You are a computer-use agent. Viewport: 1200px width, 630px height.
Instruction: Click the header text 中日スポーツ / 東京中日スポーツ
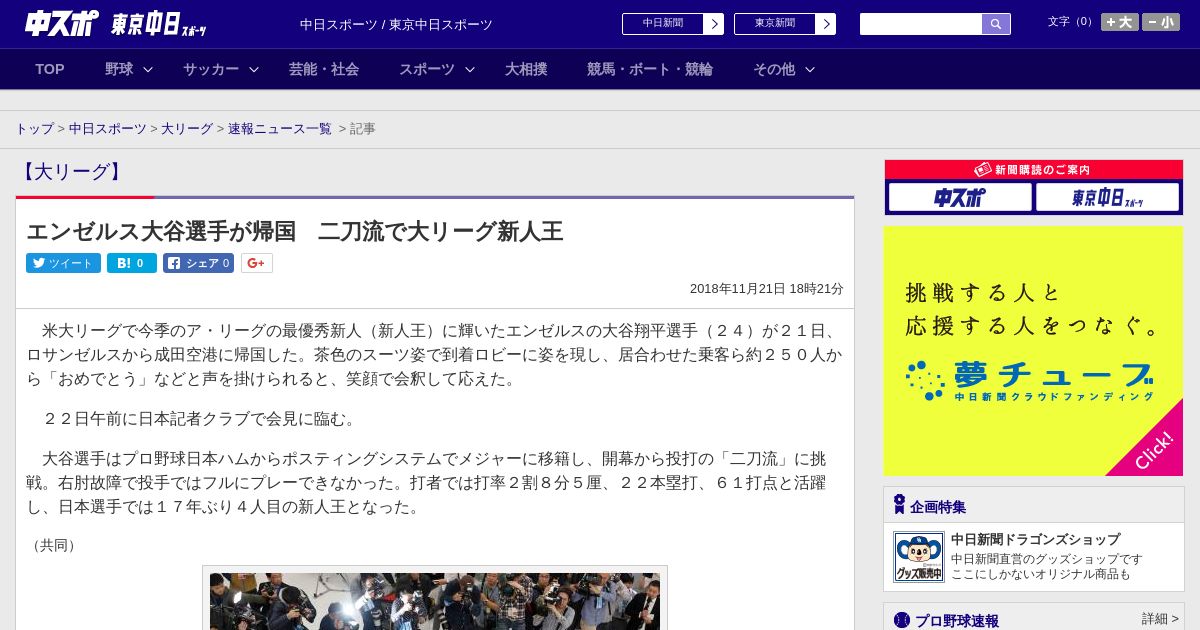pyautogui.click(x=396, y=24)
